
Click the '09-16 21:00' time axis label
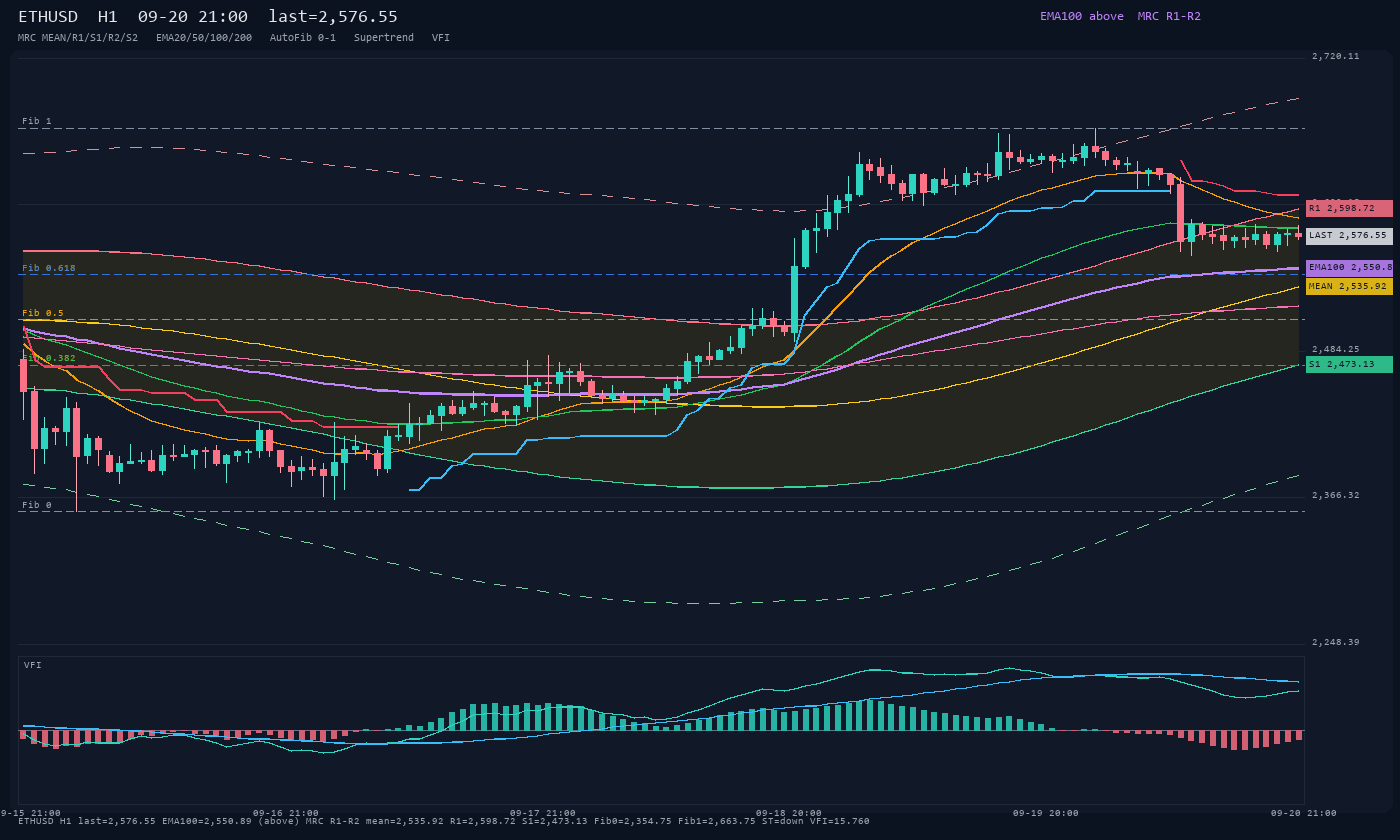tap(286, 813)
